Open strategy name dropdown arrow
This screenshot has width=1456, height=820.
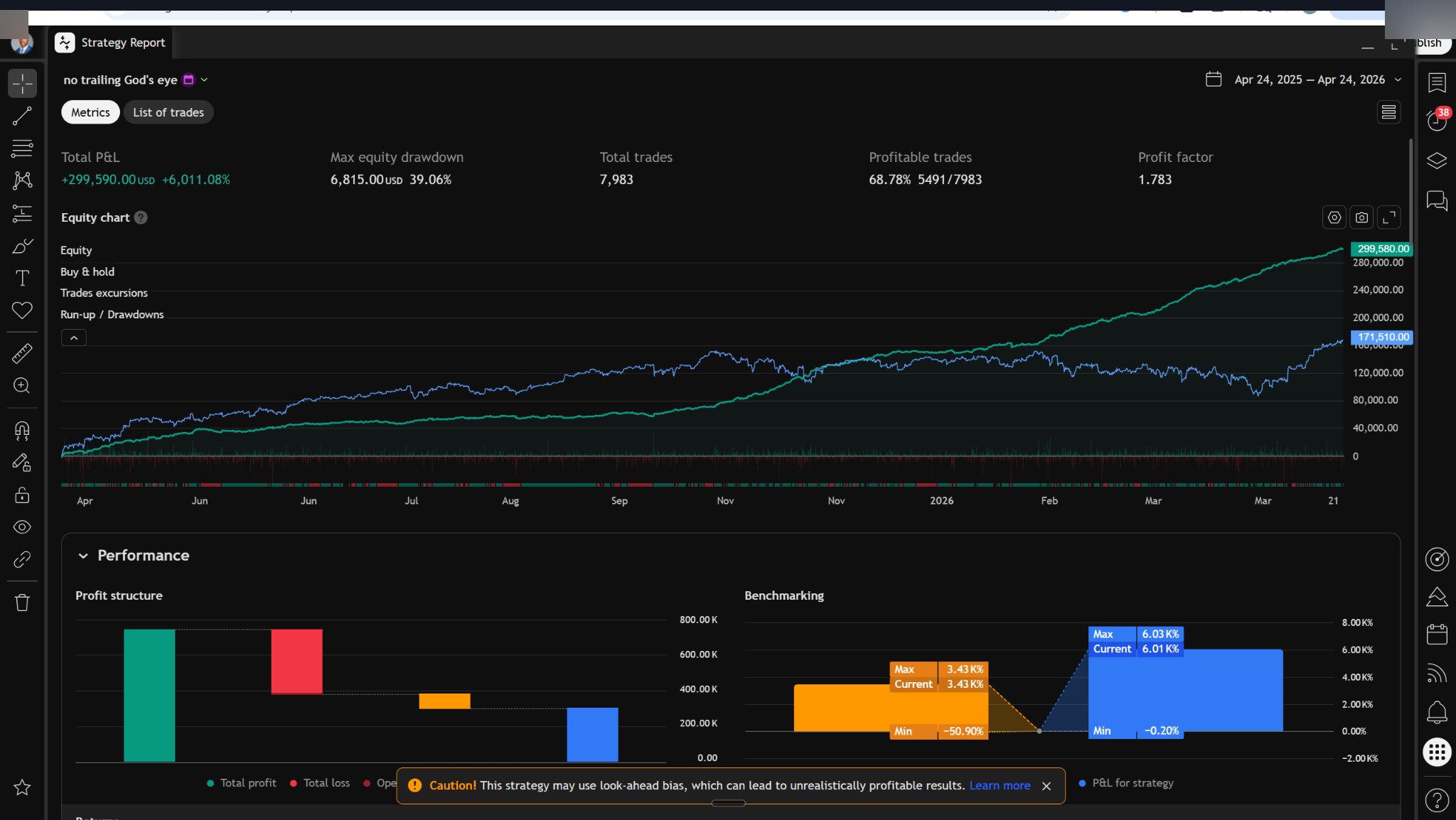[x=204, y=80]
